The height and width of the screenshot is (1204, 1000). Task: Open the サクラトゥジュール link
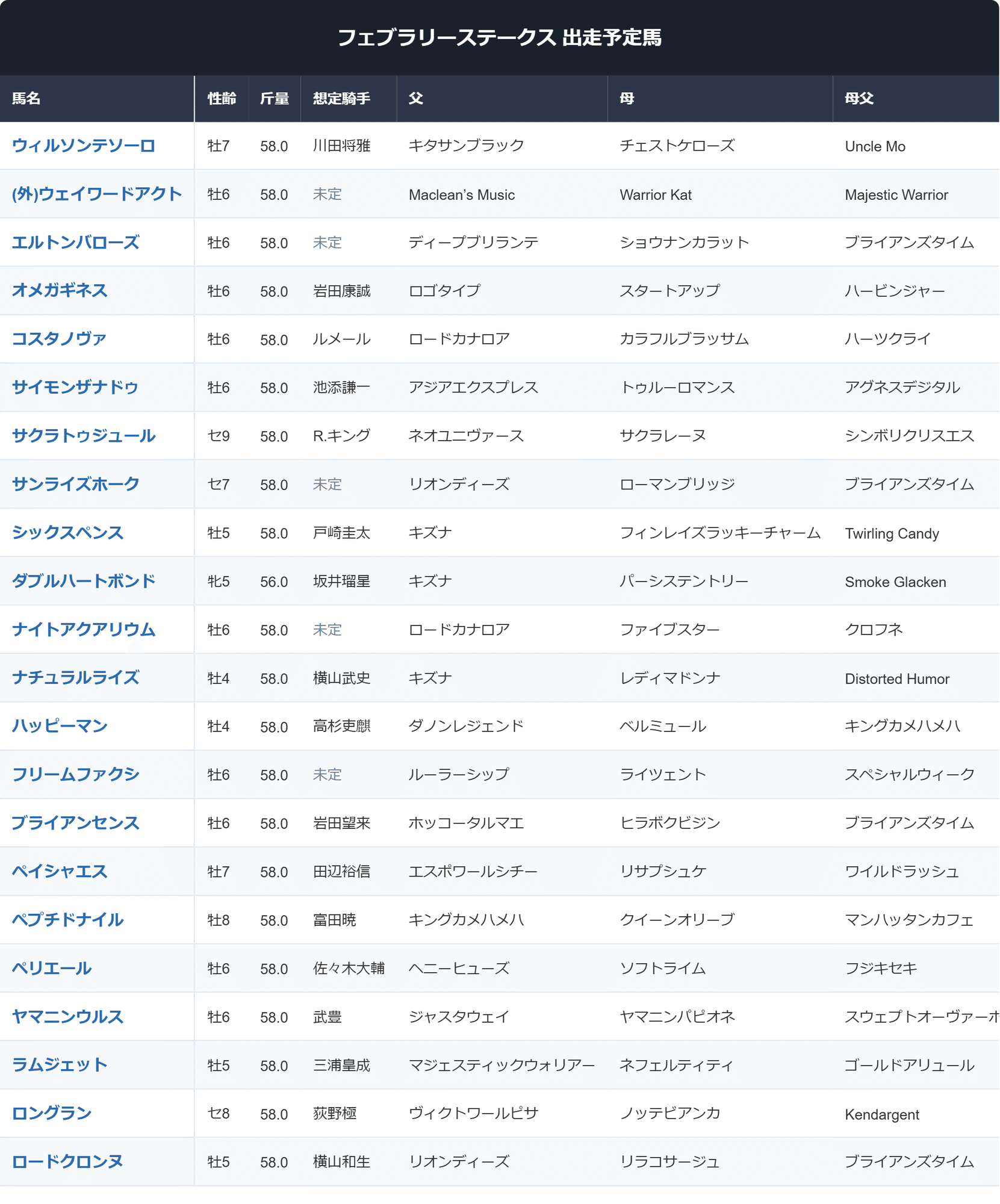84,436
